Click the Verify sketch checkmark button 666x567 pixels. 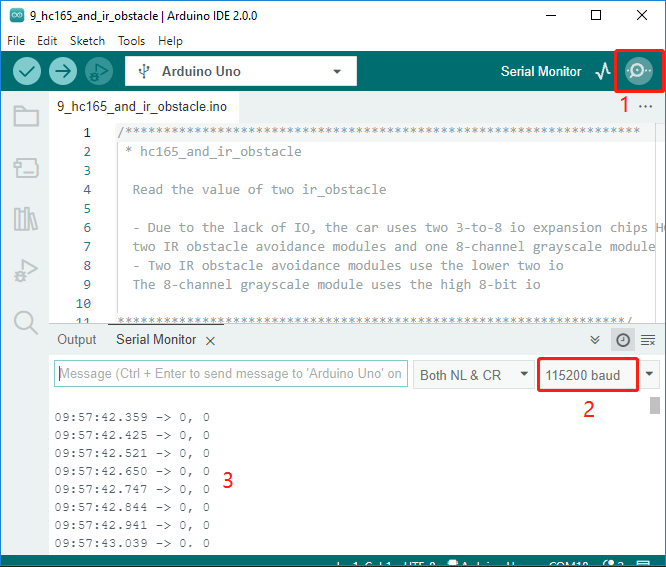pyautogui.click(x=27, y=71)
